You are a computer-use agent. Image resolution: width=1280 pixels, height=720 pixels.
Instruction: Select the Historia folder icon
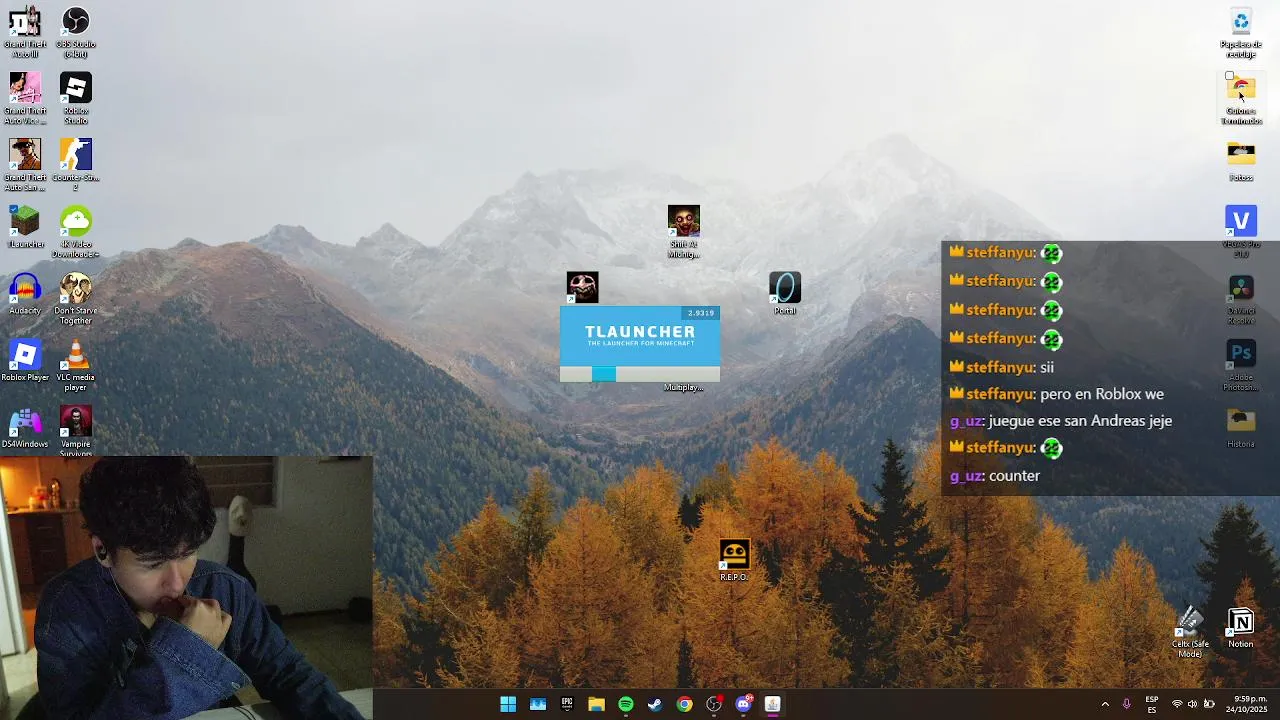click(x=1241, y=428)
